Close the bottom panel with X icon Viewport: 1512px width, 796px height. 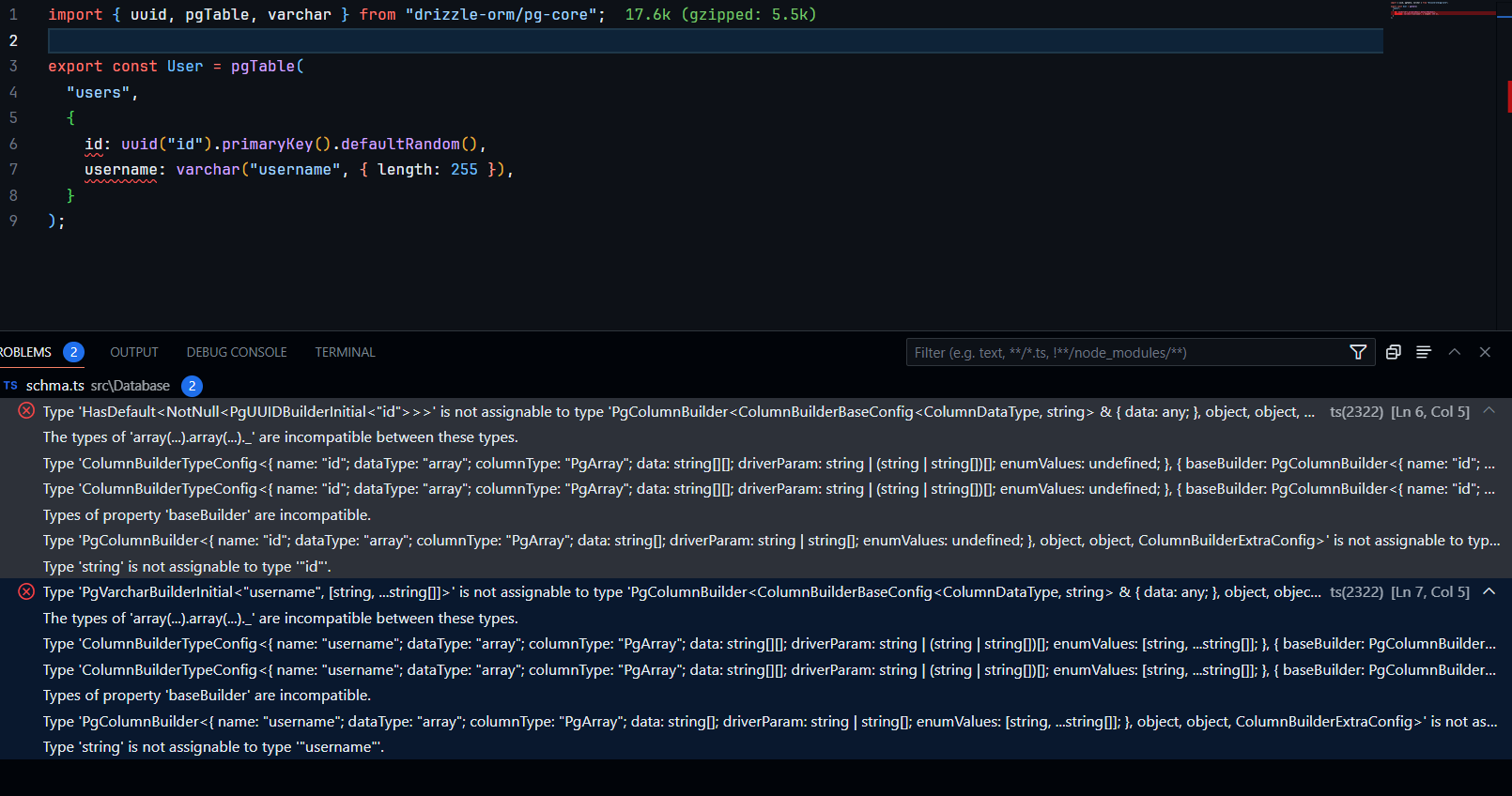pos(1485,352)
